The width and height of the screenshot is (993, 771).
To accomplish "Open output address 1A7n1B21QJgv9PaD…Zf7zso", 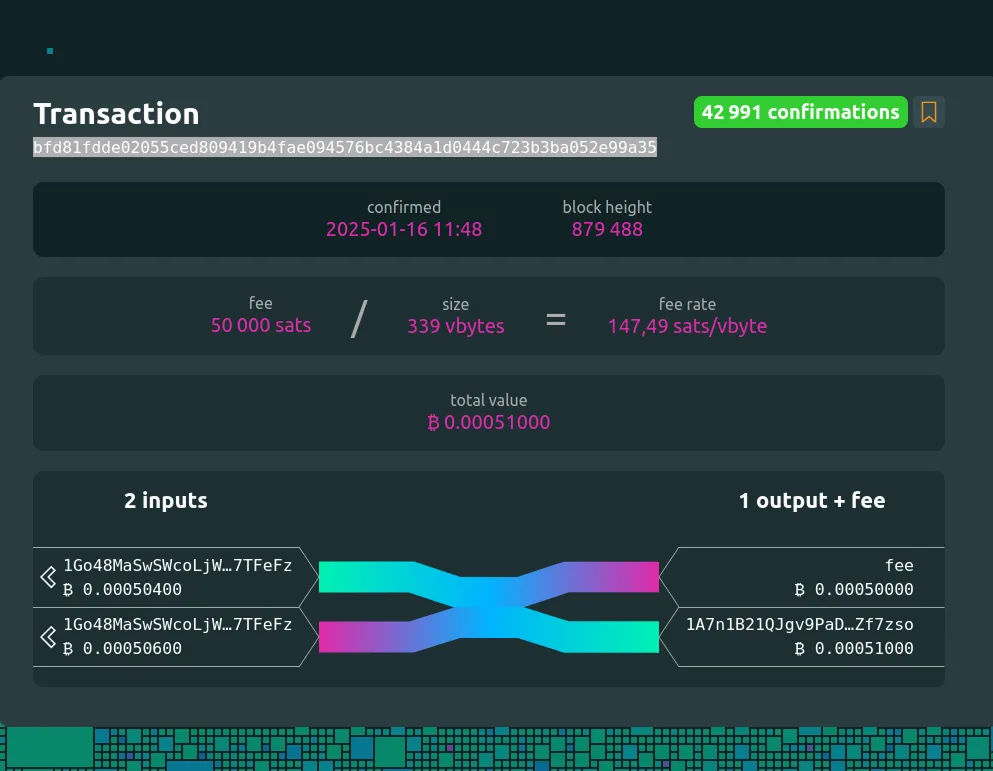I will (x=799, y=625).
